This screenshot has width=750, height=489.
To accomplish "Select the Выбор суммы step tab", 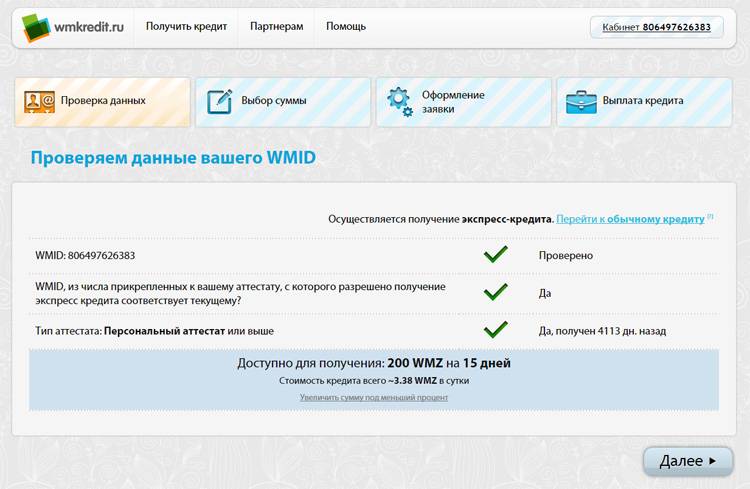I will point(283,102).
